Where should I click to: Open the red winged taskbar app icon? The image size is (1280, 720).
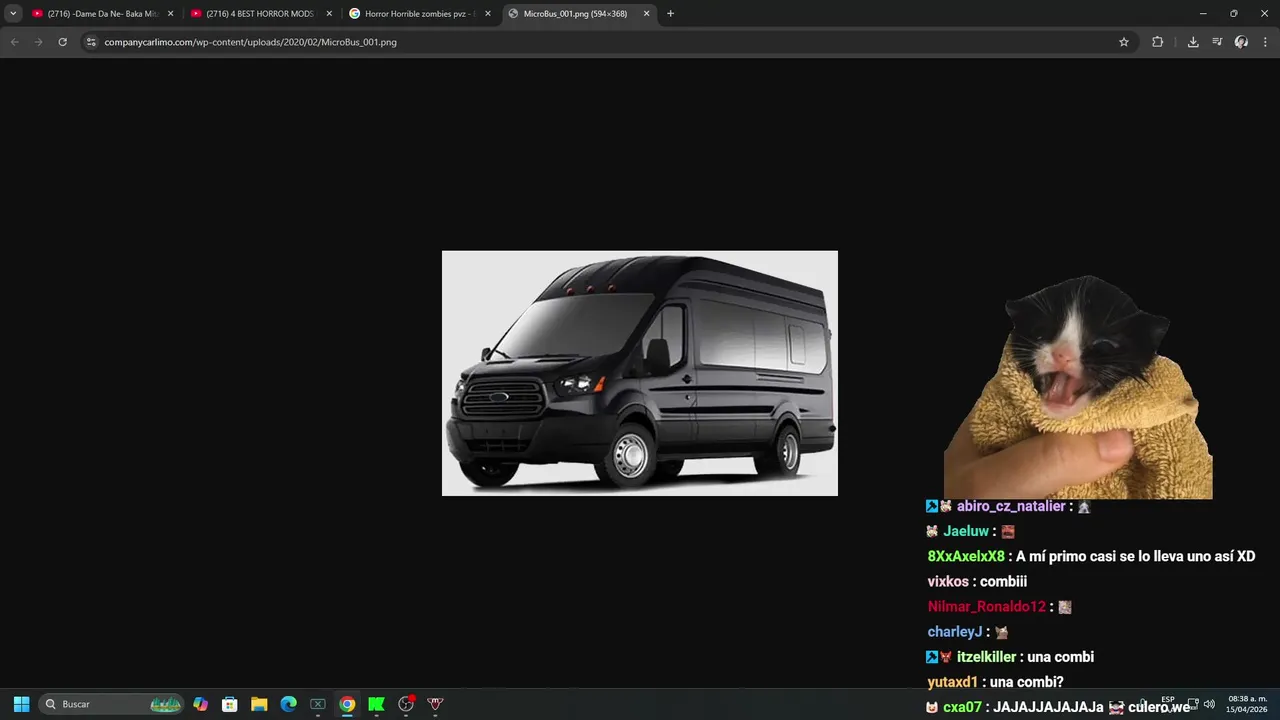(x=435, y=704)
